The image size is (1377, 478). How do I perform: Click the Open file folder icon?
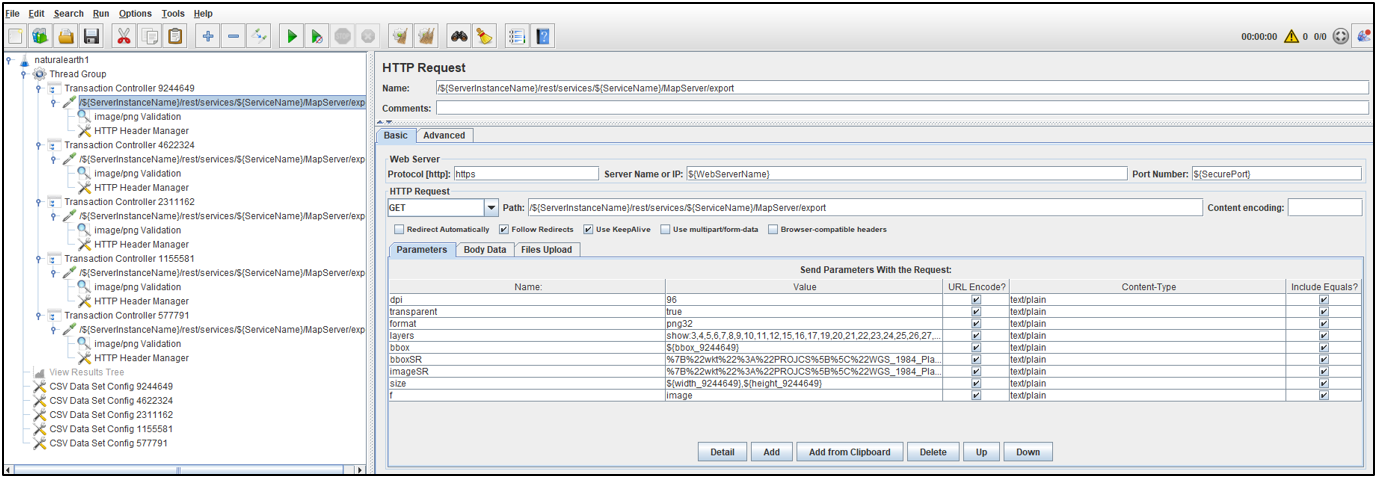tap(66, 37)
